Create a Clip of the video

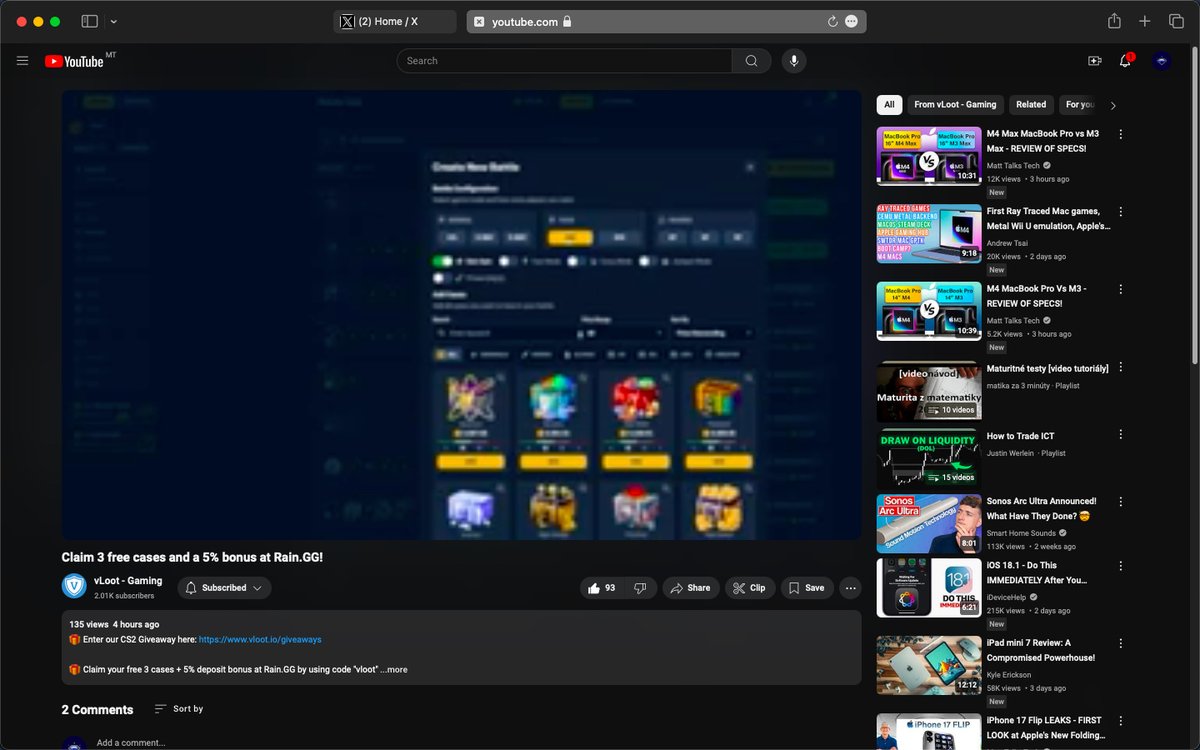point(749,588)
